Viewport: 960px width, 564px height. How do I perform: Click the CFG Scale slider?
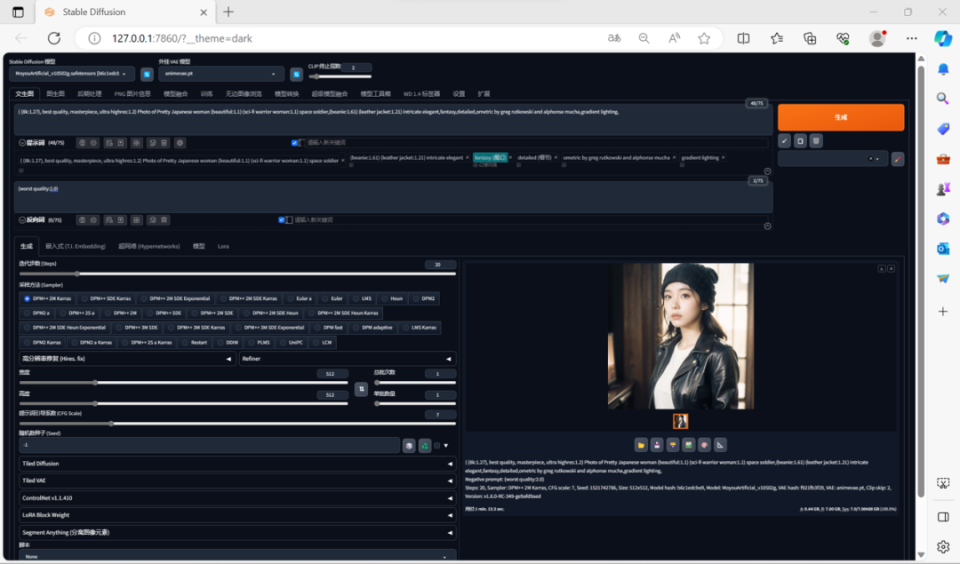coord(237,423)
